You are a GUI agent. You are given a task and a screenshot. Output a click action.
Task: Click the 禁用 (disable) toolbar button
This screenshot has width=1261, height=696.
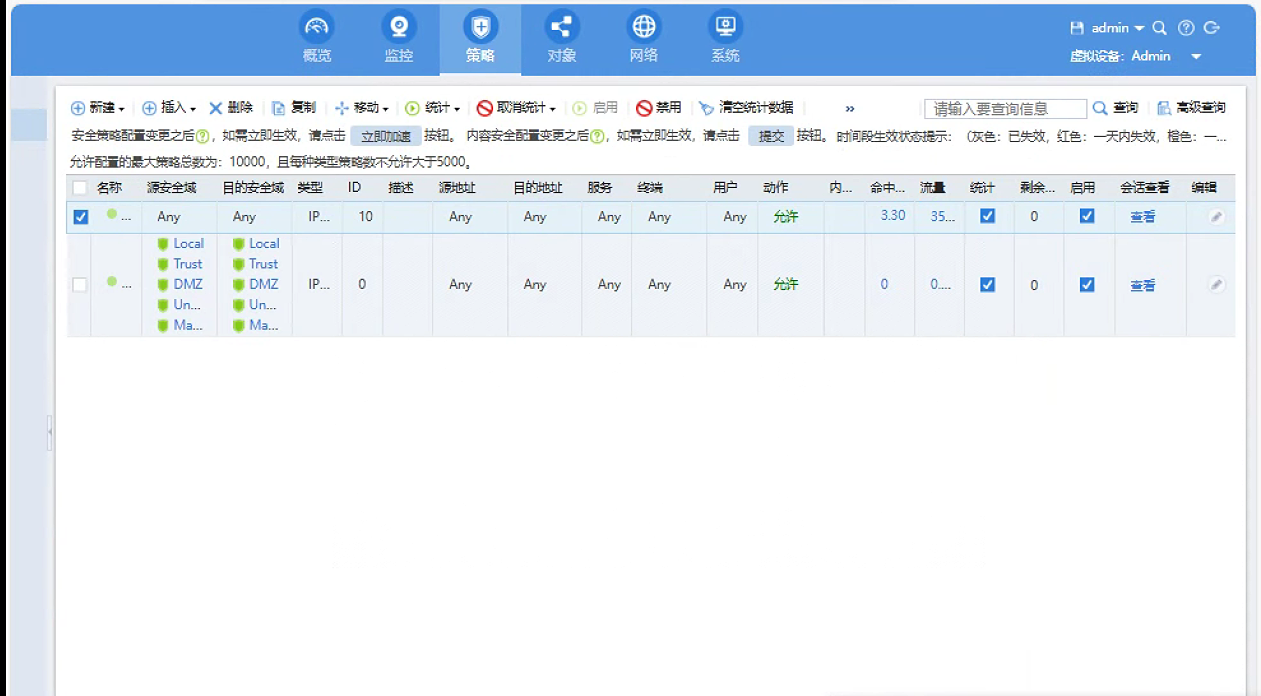point(659,108)
